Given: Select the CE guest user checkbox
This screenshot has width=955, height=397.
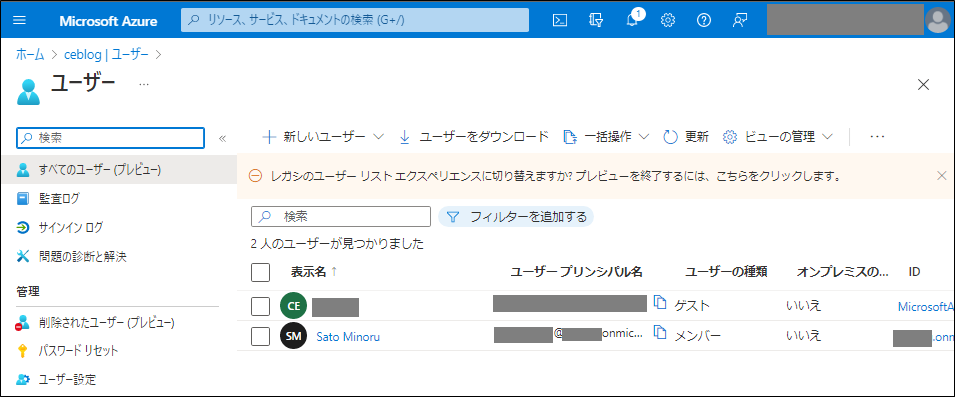Looking at the screenshot, I should point(261,306).
